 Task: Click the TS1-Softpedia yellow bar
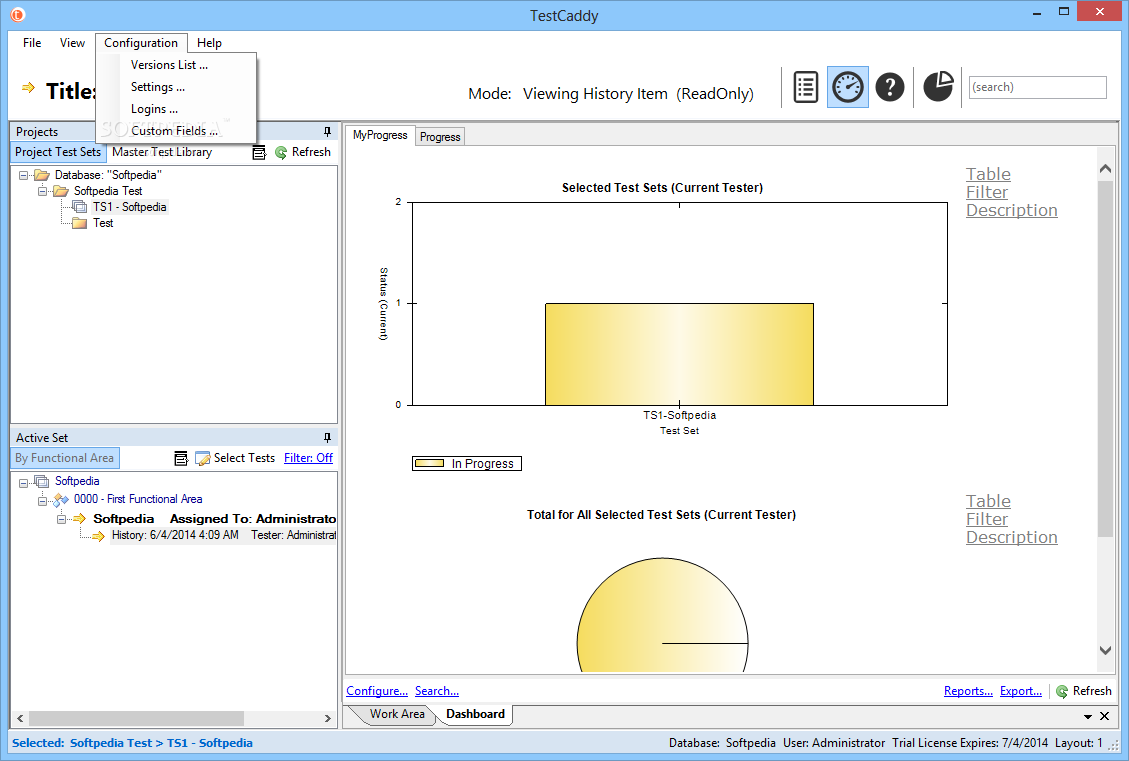click(x=679, y=354)
